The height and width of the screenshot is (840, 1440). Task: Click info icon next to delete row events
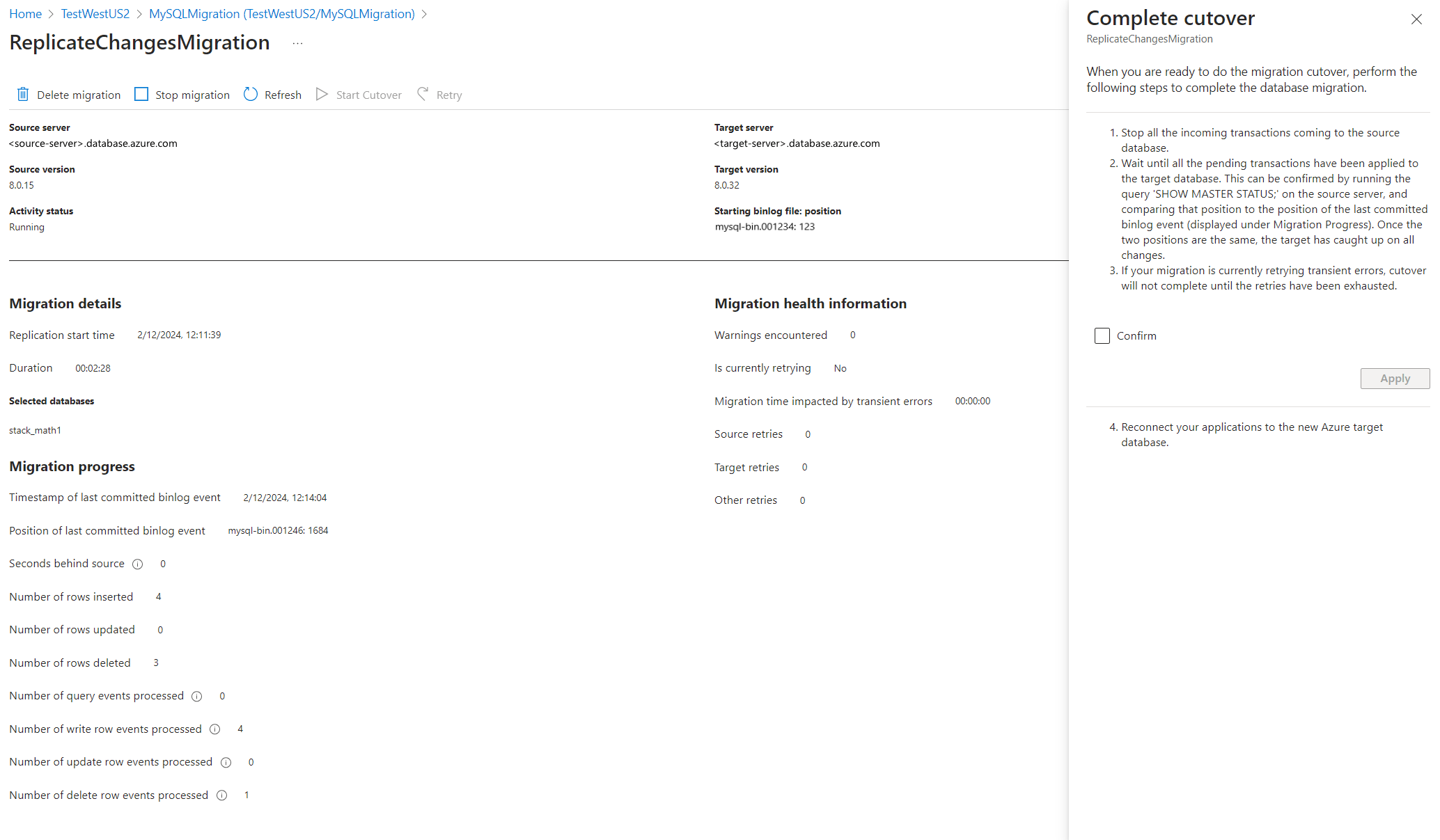[x=222, y=795]
